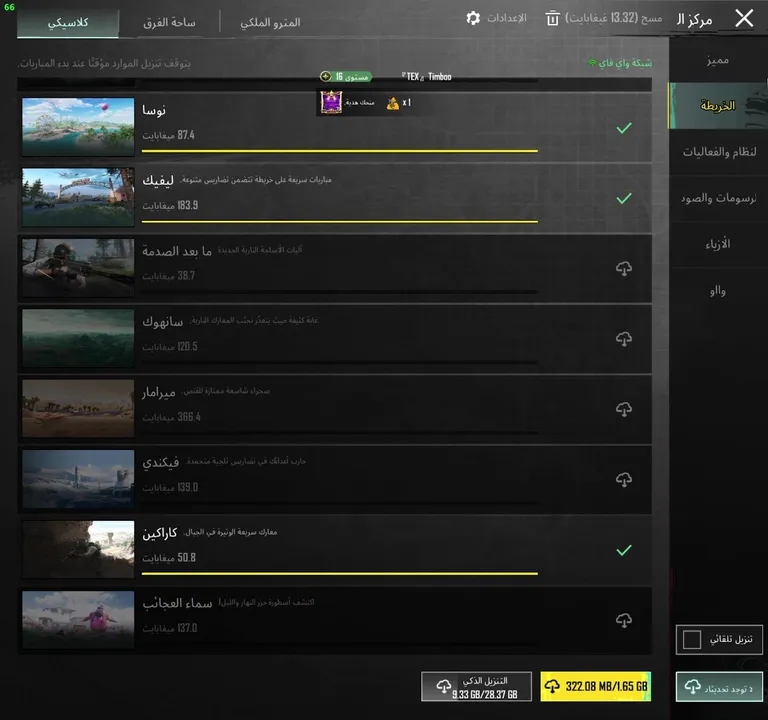Open the الإعدادات settings gear icon

coord(473,19)
